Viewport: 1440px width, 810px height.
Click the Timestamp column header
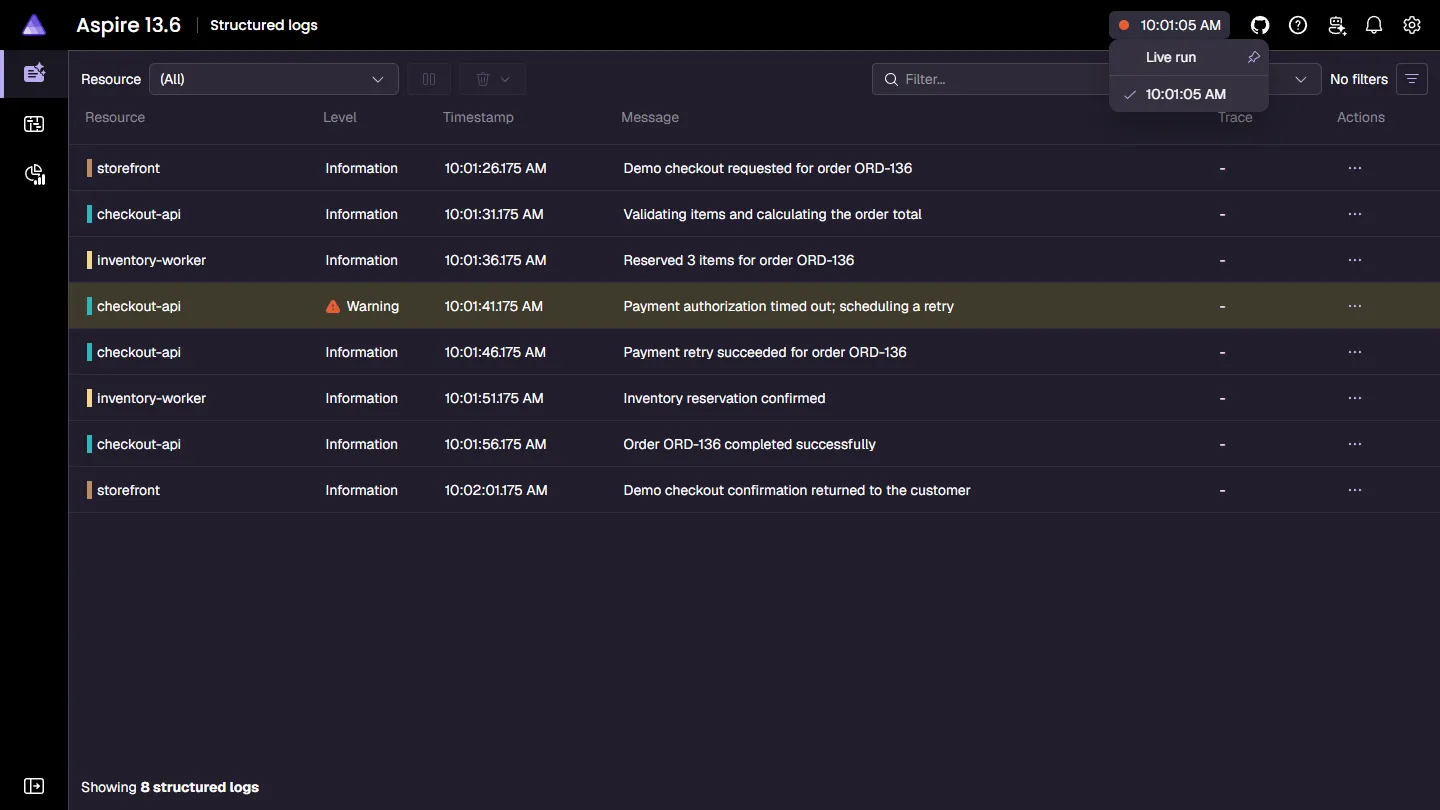[478, 117]
